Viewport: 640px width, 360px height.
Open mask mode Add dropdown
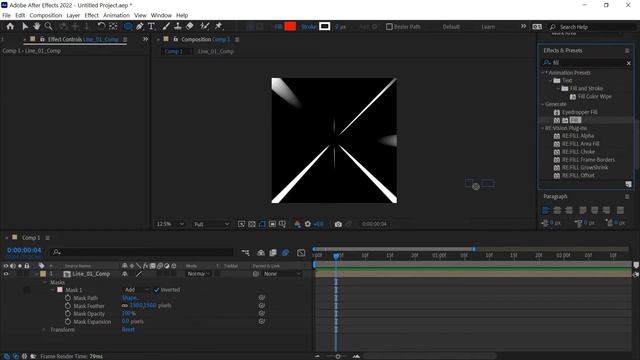click(x=136, y=290)
